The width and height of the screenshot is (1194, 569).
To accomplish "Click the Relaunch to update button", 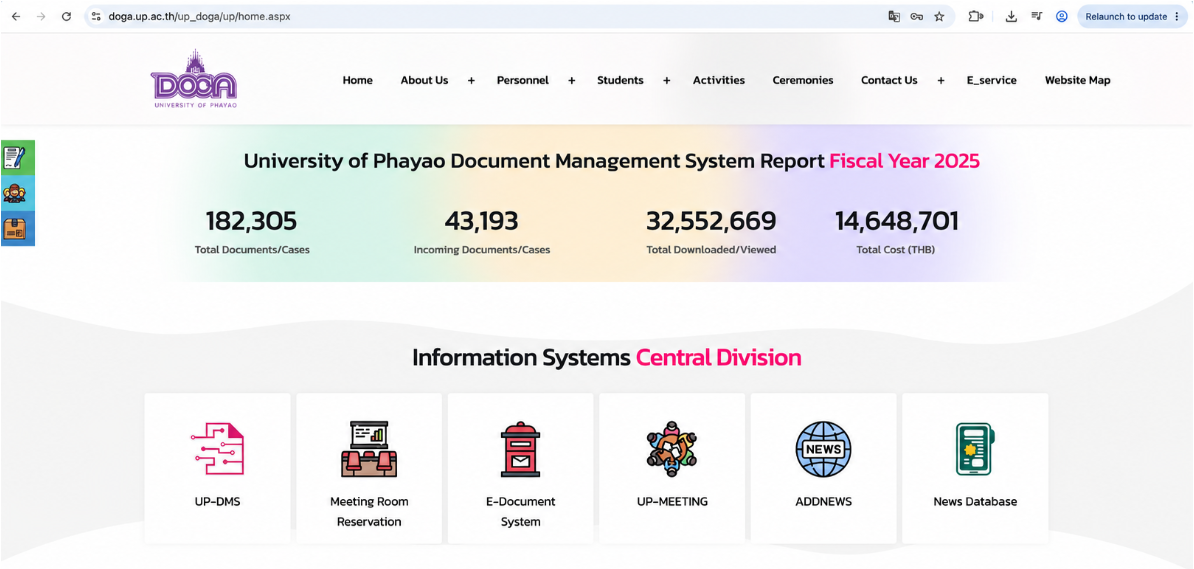I will [x=1133, y=16].
